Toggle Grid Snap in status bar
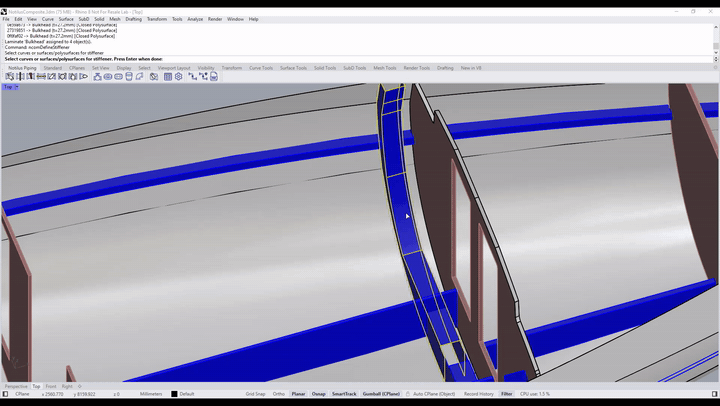The image size is (720, 406). pos(255,394)
